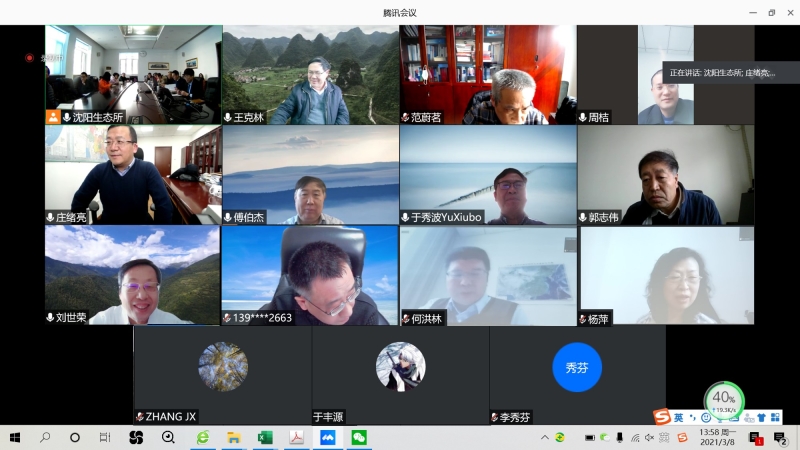The image size is (800, 450).
Task: Click the recording indicator at top left
Action: coord(30,58)
